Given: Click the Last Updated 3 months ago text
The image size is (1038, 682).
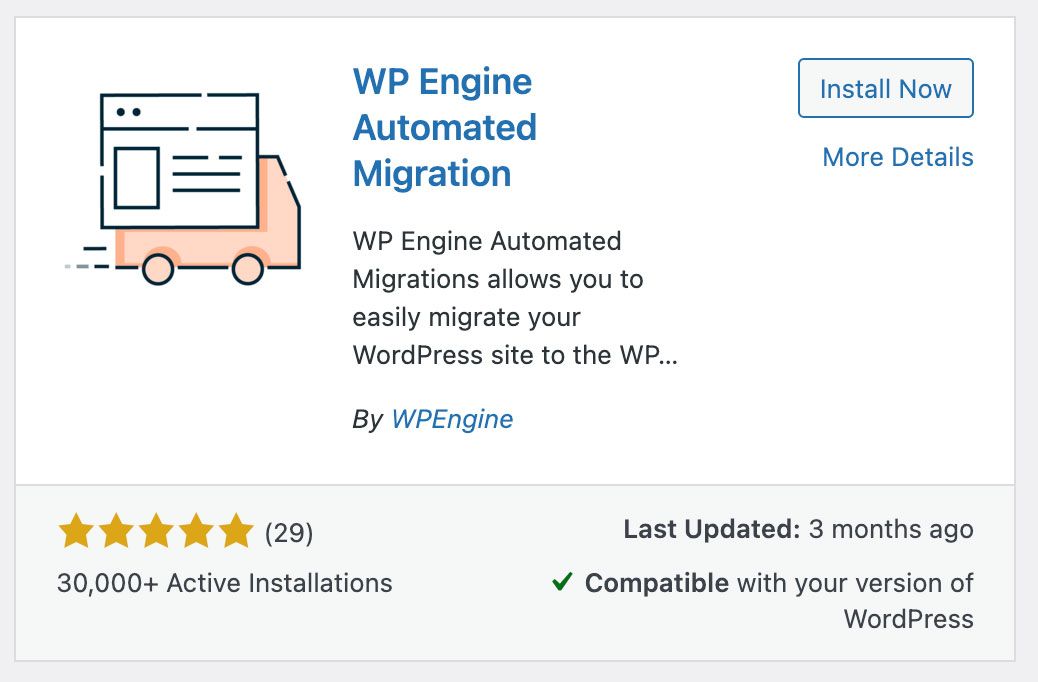Looking at the screenshot, I should (x=798, y=529).
